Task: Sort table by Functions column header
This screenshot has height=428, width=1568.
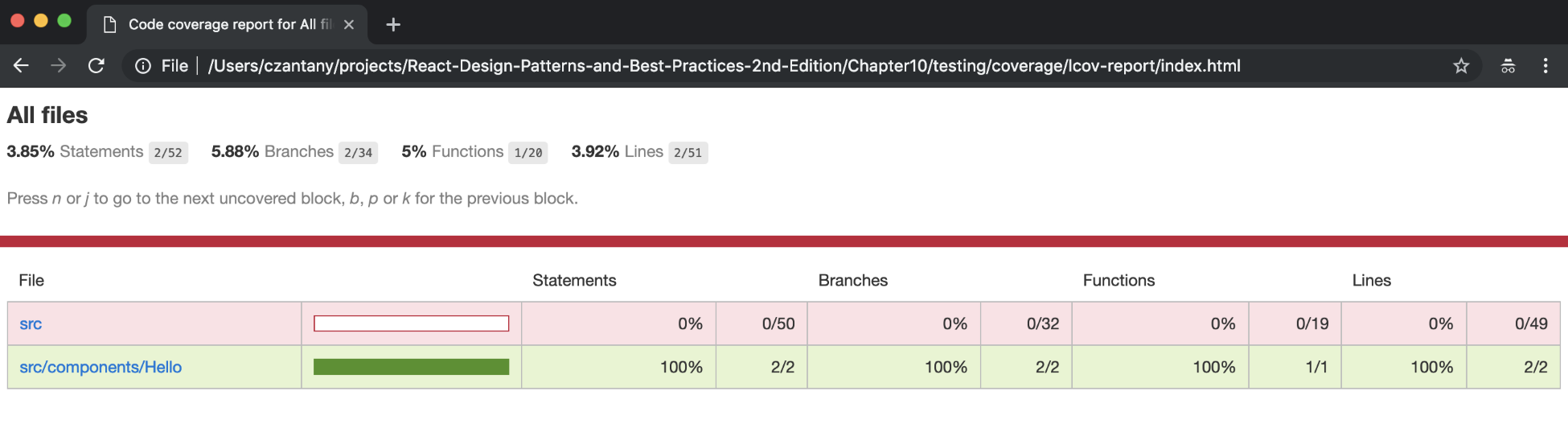Action: click(x=1119, y=281)
